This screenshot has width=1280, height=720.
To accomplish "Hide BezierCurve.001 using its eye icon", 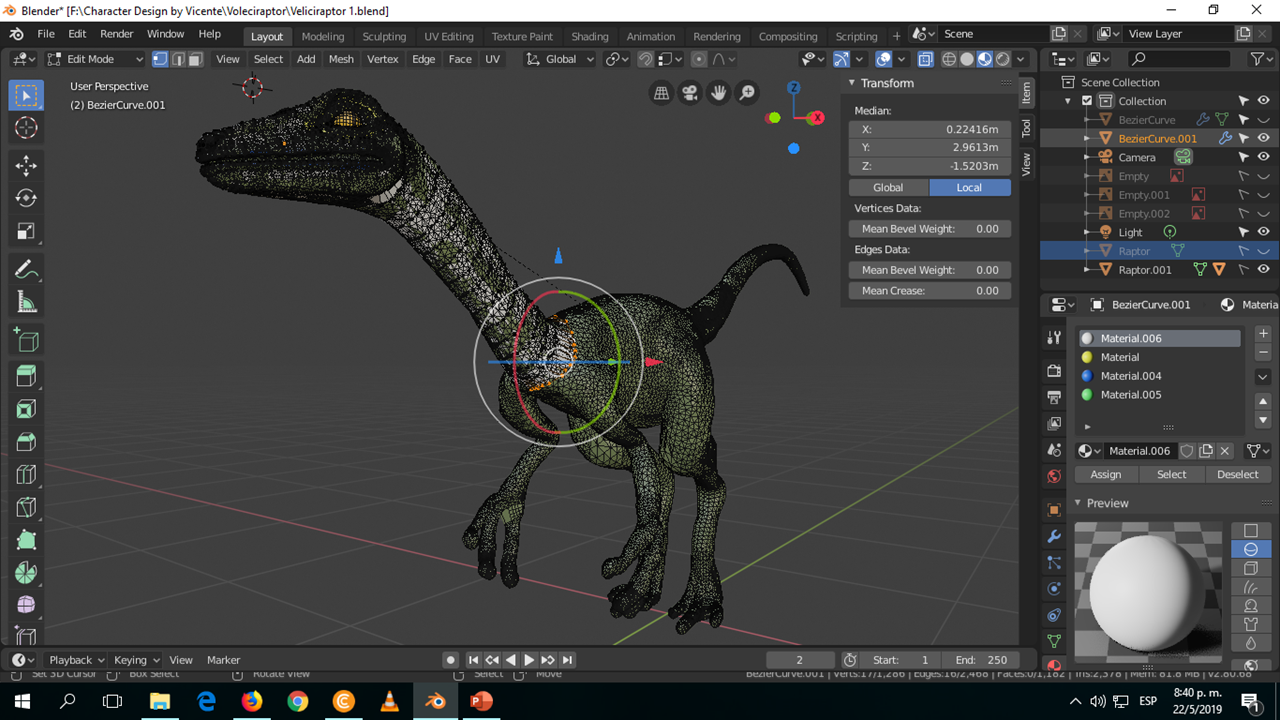I will coord(1263,138).
